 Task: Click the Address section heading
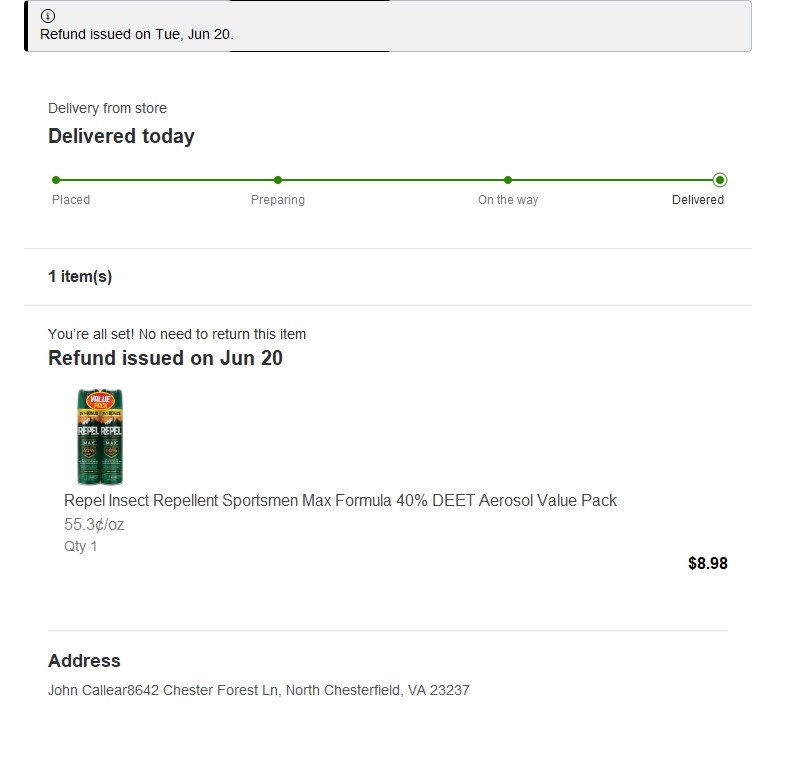(x=84, y=660)
